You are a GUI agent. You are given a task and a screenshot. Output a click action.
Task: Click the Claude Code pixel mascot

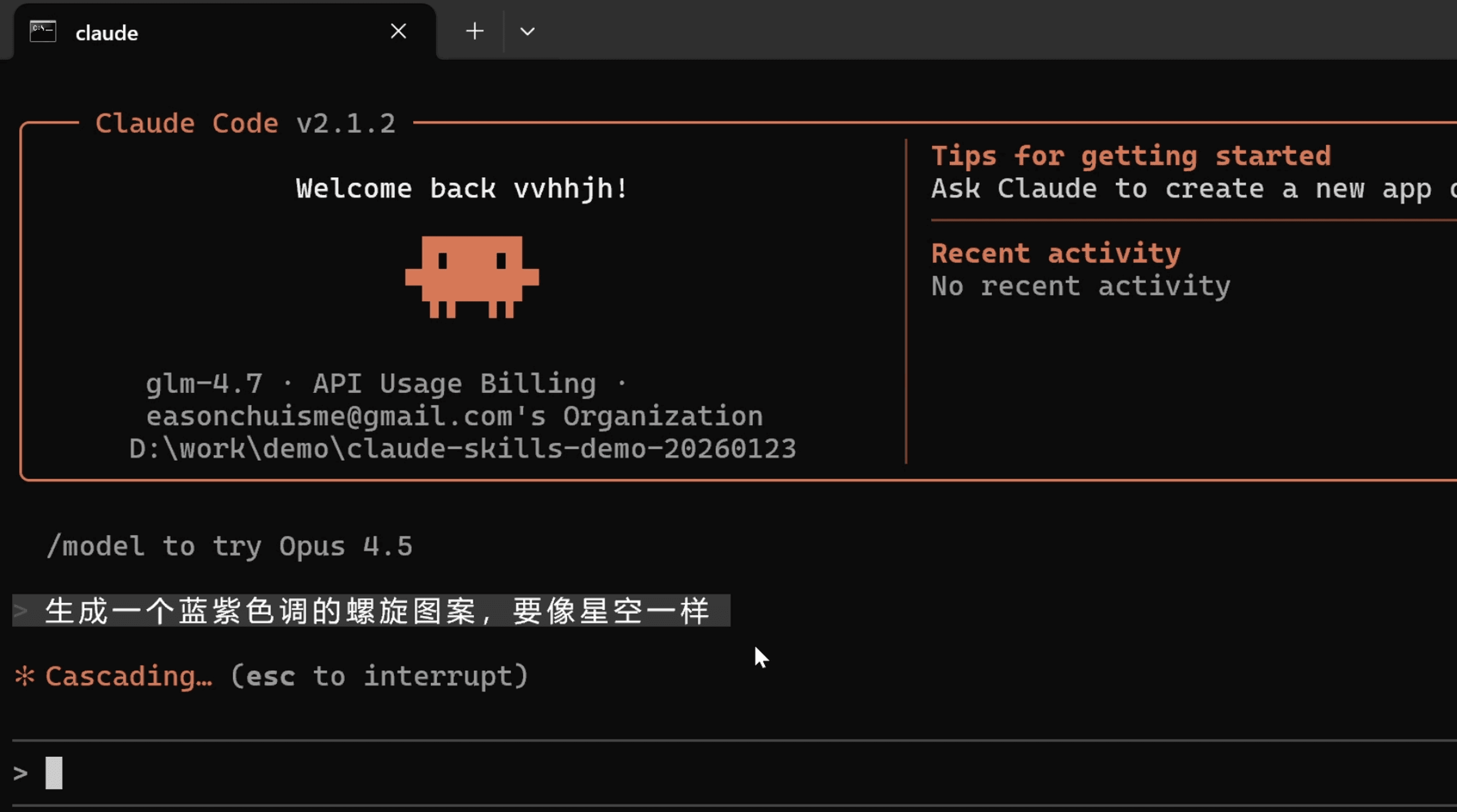(472, 277)
